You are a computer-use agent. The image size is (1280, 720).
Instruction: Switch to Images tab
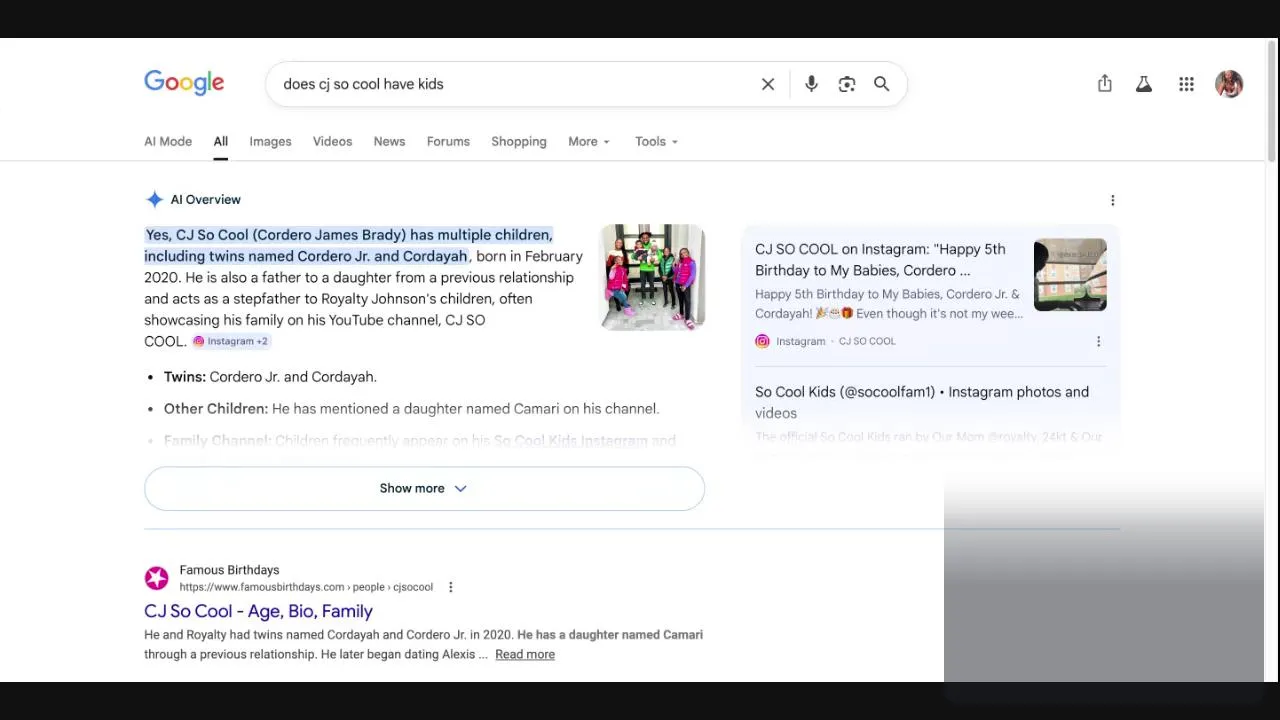[x=270, y=141]
